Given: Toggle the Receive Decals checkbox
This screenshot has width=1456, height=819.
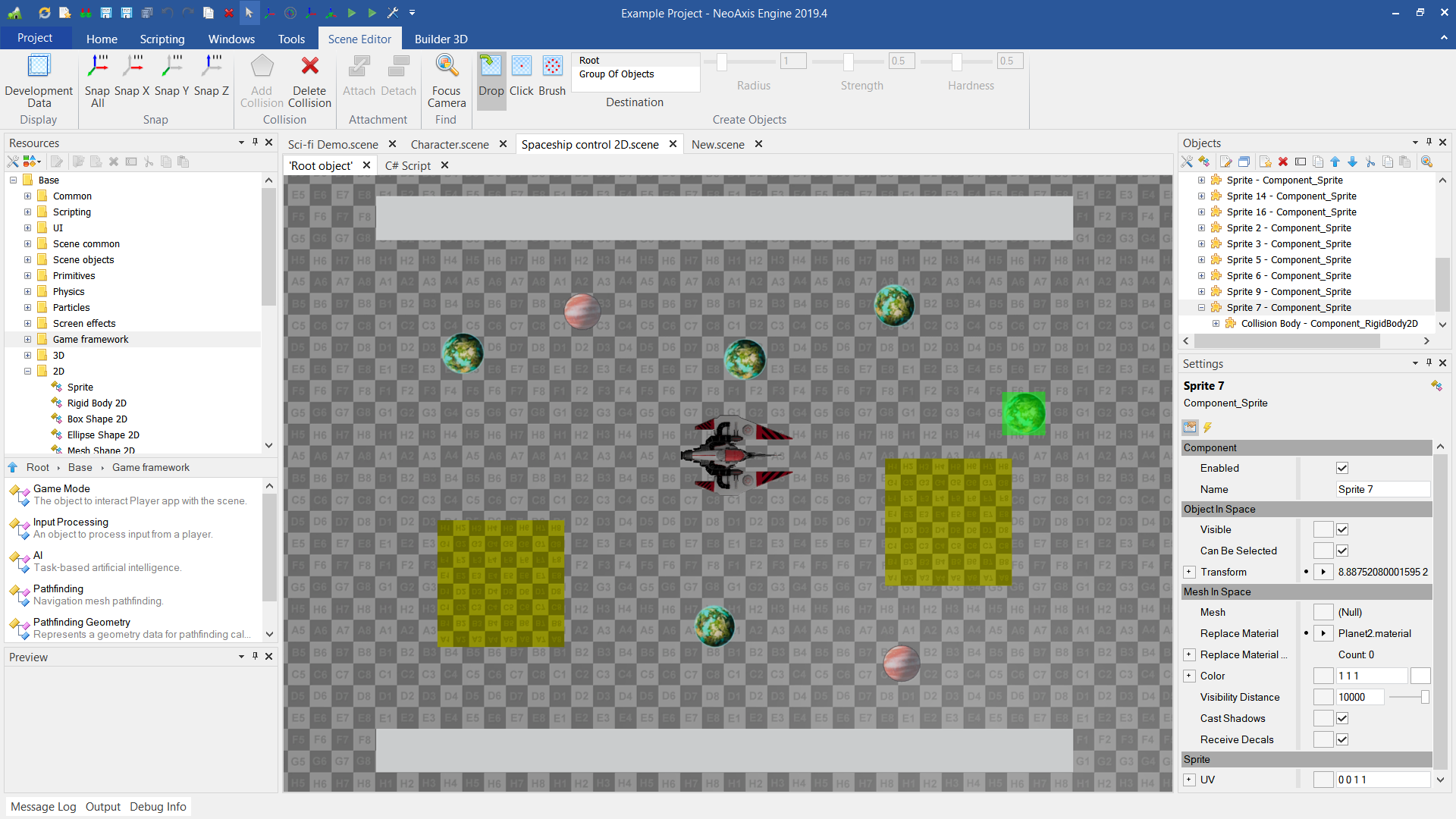Looking at the screenshot, I should point(1342,739).
